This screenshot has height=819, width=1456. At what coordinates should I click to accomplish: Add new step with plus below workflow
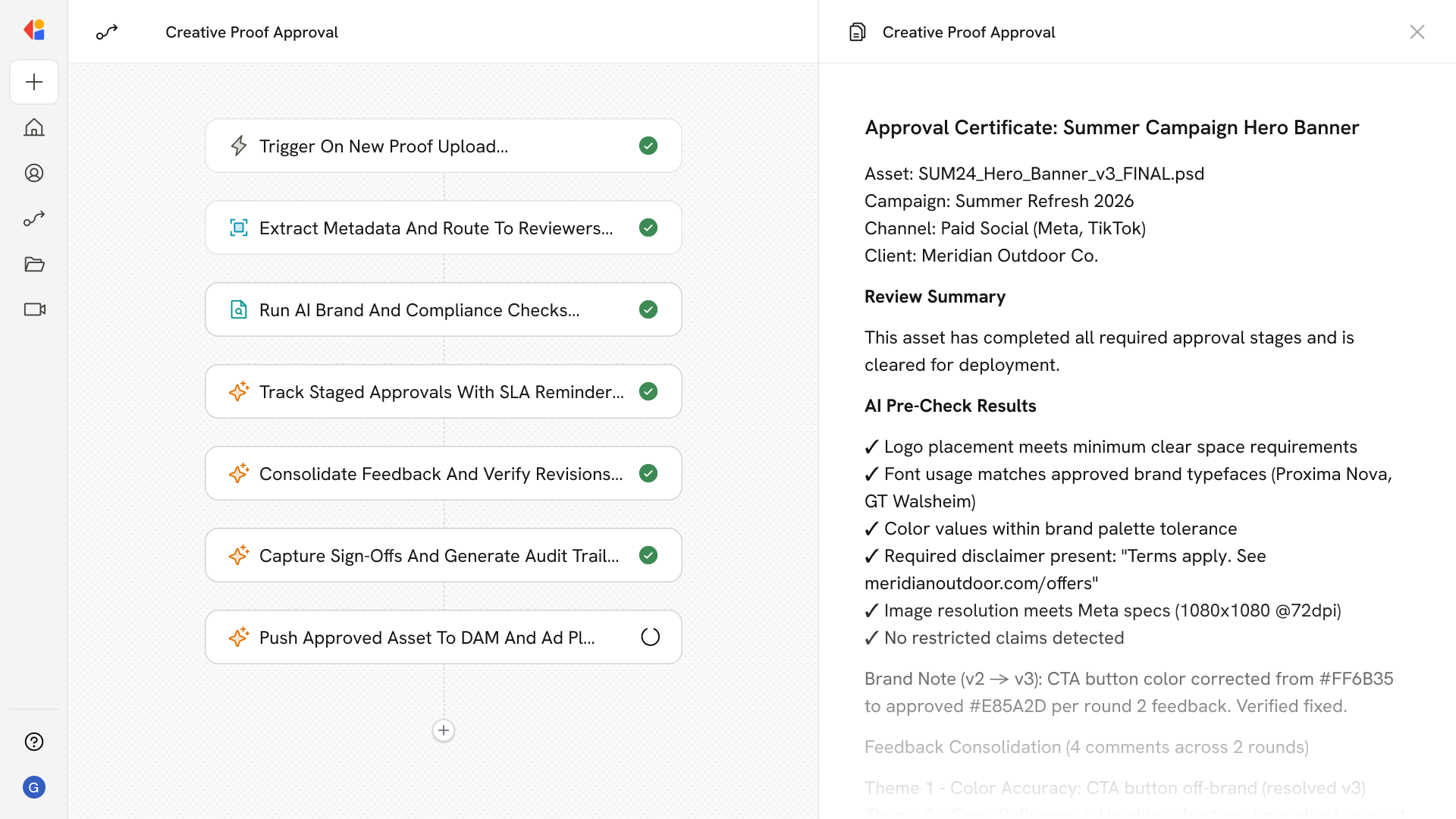[x=444, y=730]
